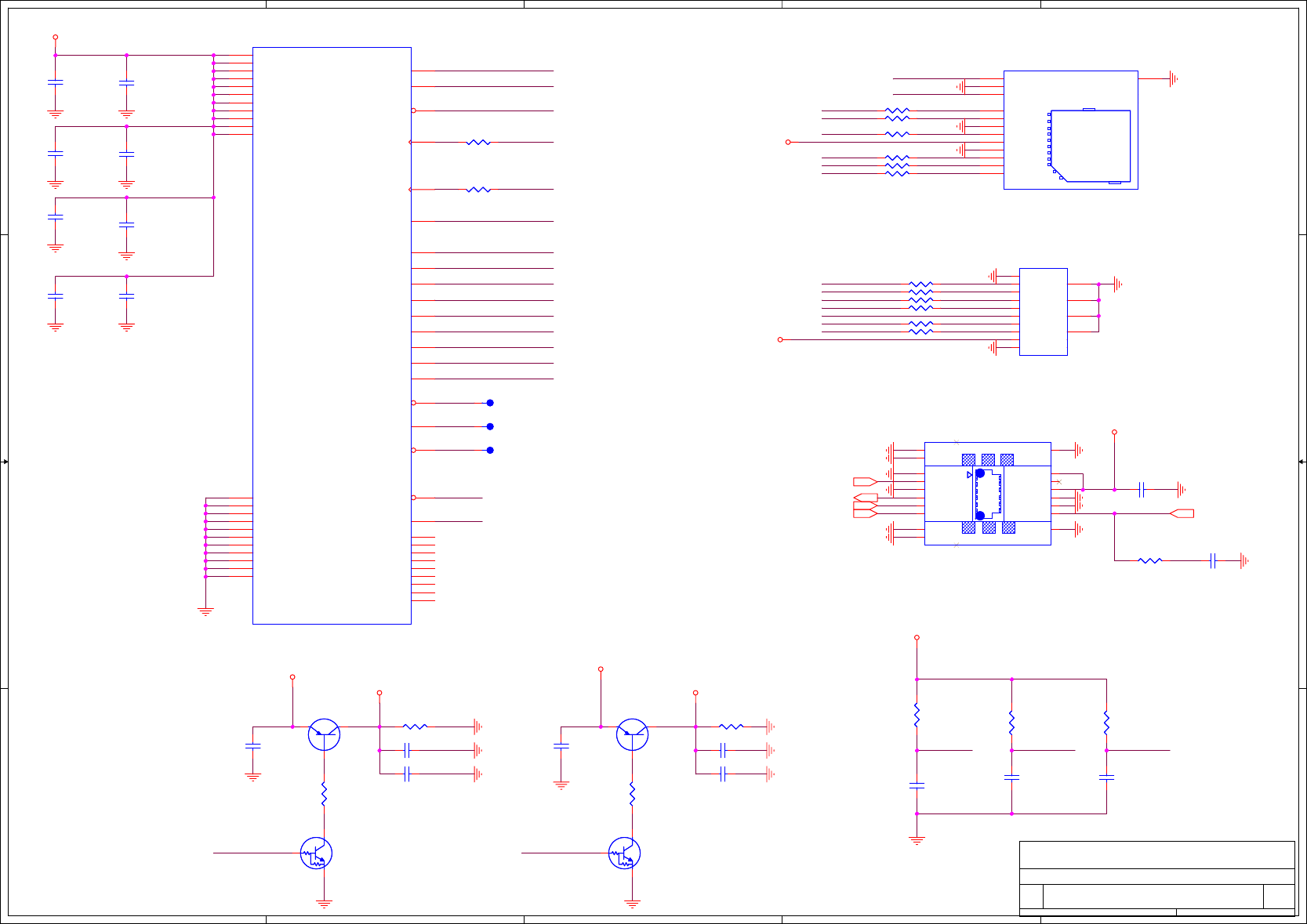Select middle resistor in three-branch RC network
Viewport: 1307px width, 924px height.
tap(1011, 723)
